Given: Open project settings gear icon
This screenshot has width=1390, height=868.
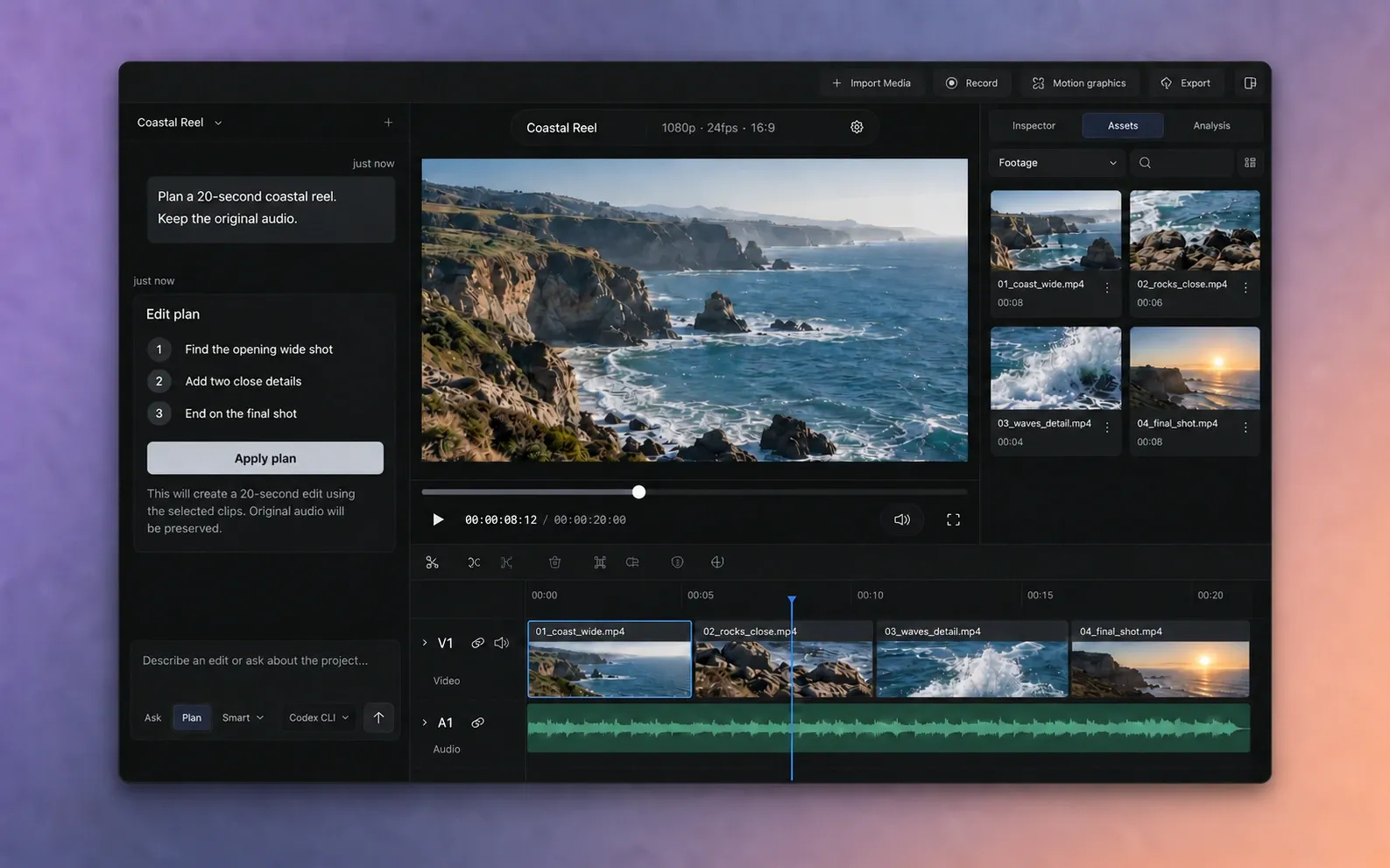Looking at the screenshot, I should (857, 127).
